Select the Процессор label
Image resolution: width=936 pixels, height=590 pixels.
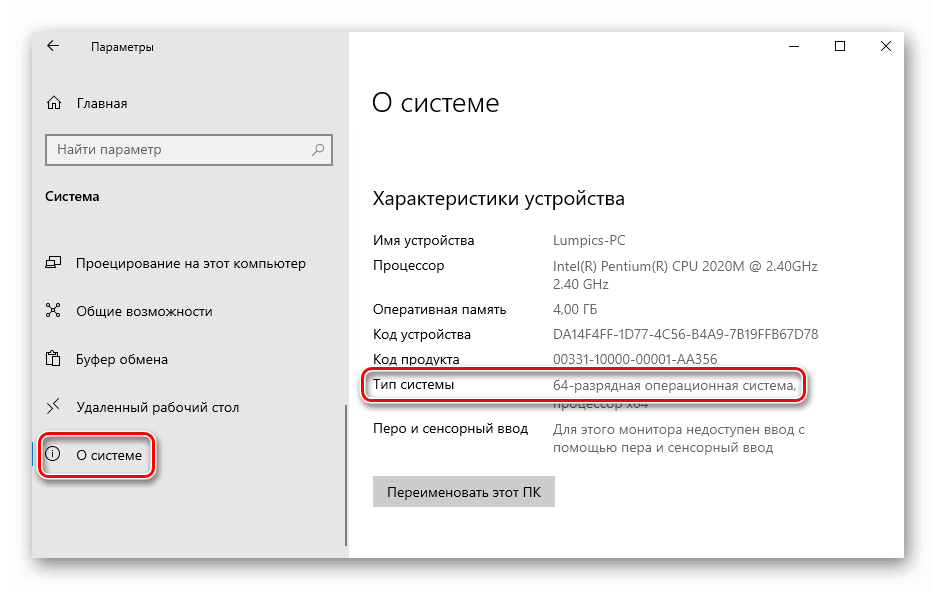(x=408, y=266)
